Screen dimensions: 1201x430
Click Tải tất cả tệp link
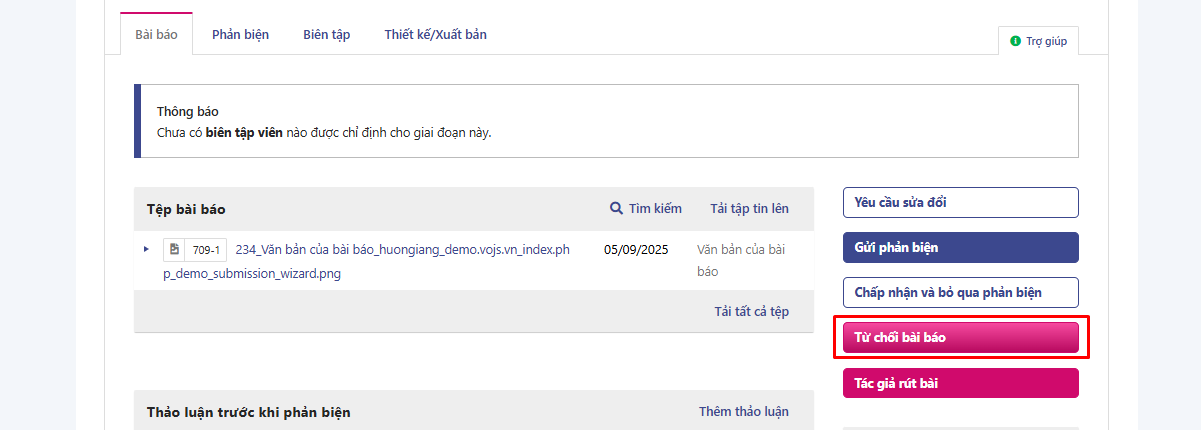point(751,311)
